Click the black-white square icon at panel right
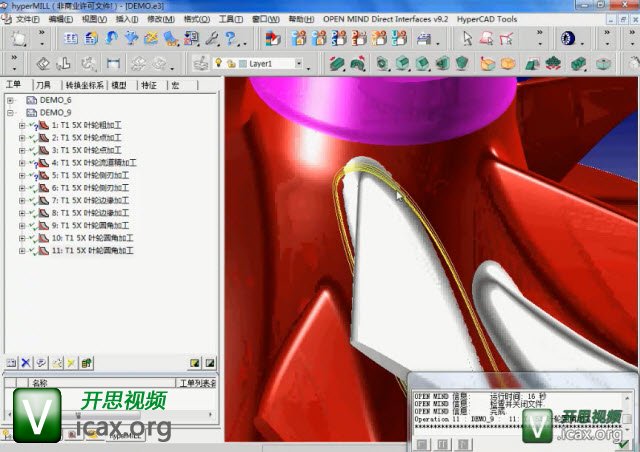640x452 pixels. pos(210,363)
